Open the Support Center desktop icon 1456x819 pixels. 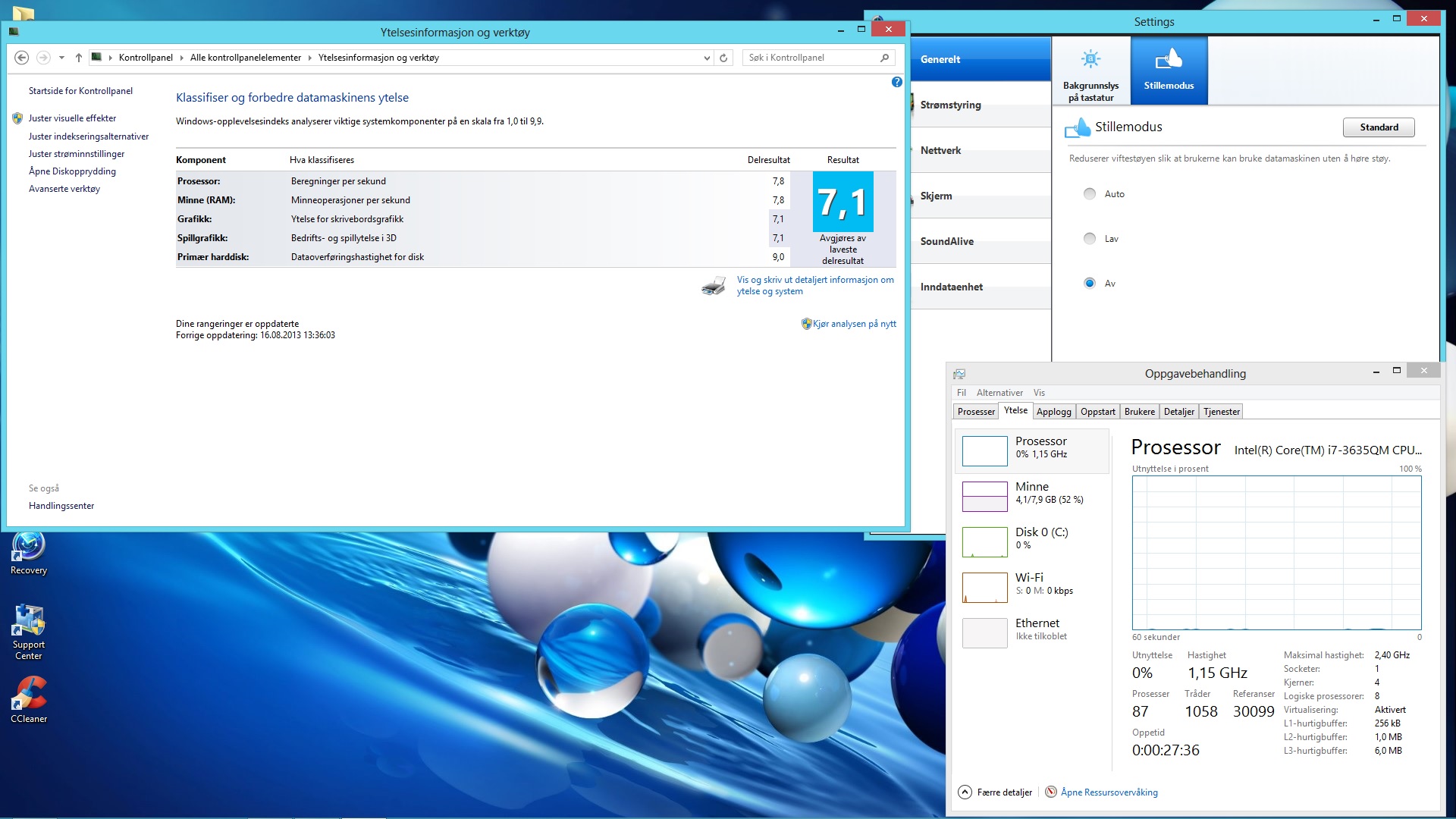29,632
